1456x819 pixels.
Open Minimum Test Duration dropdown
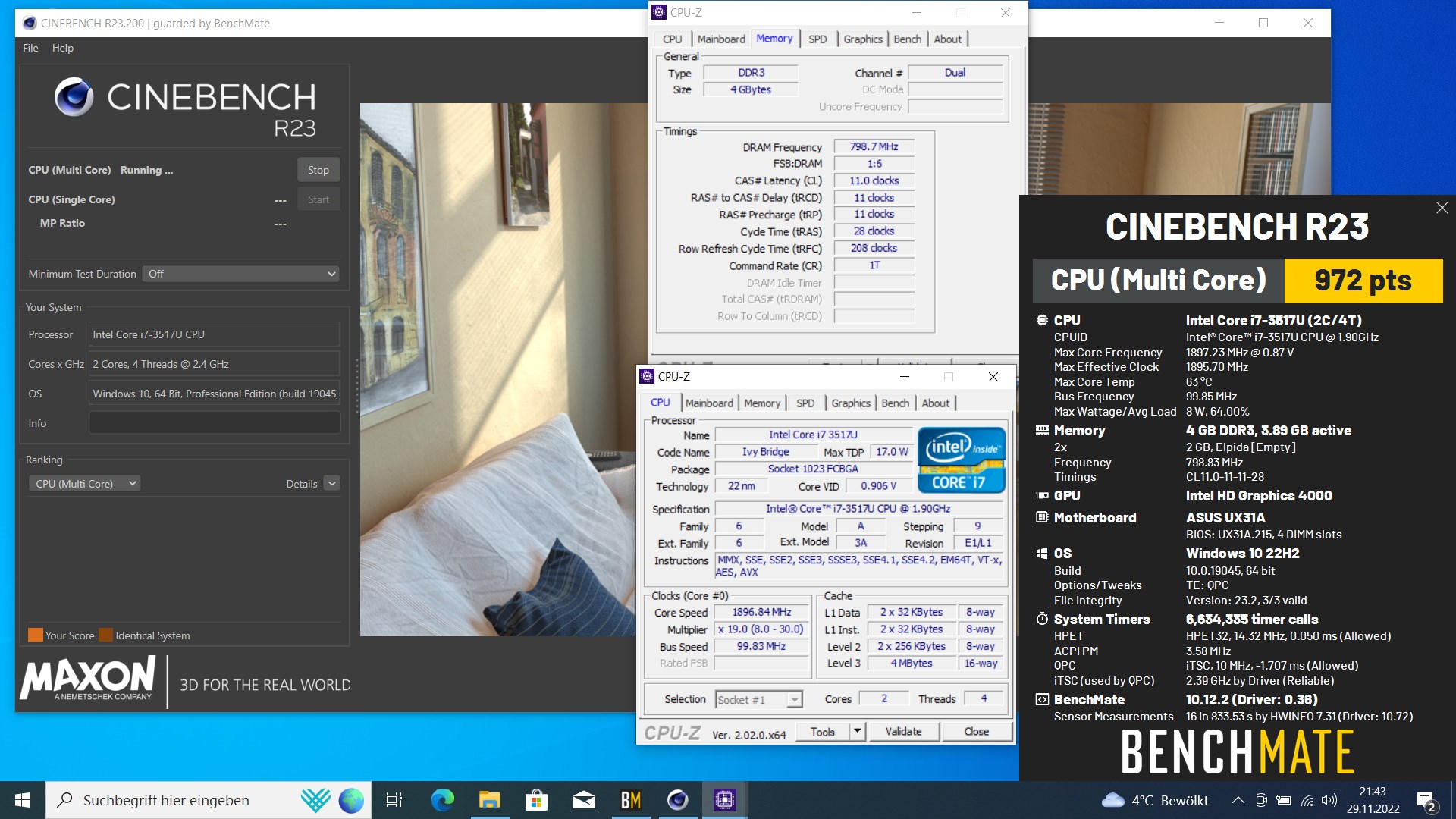tap(240, 274)
